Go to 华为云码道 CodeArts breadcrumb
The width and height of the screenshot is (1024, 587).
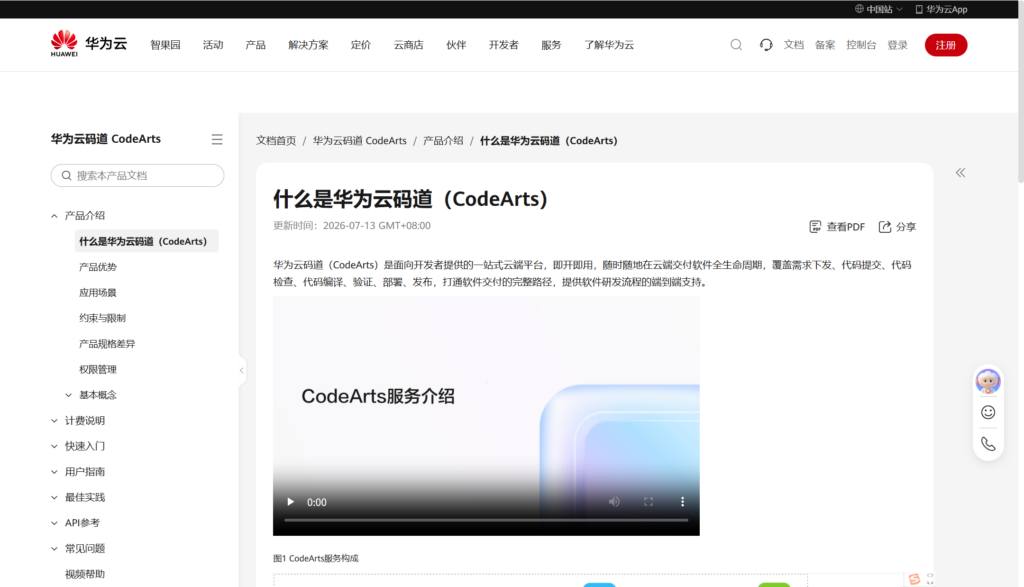359,140
